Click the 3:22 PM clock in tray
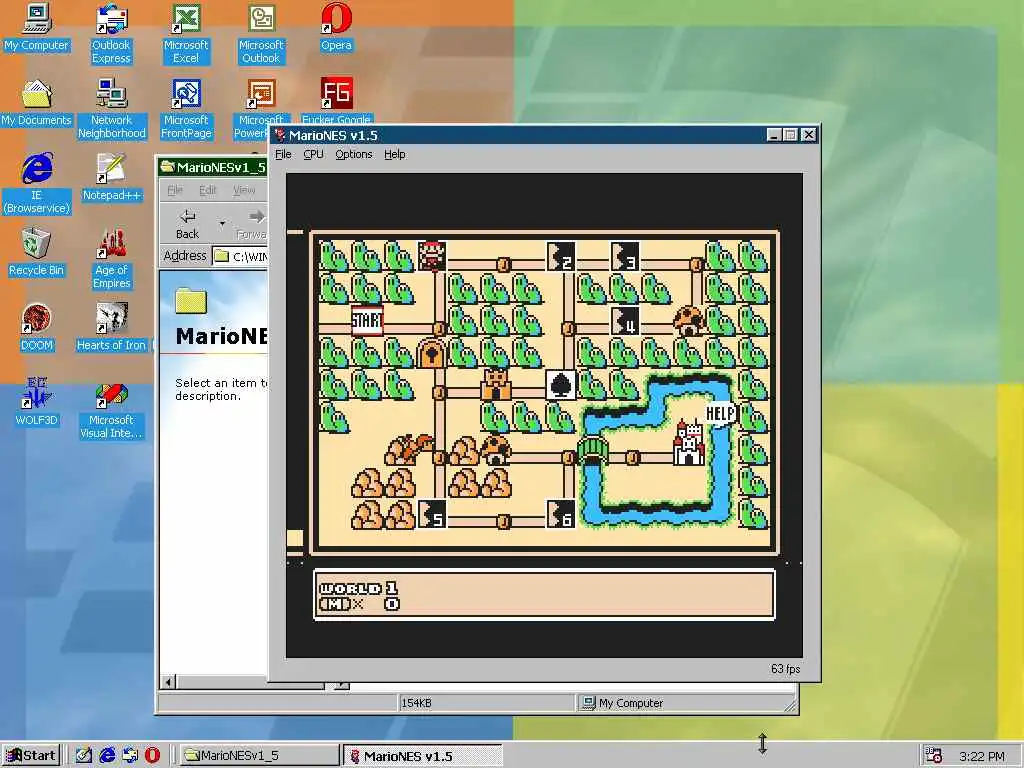 [x=982, y=756]
